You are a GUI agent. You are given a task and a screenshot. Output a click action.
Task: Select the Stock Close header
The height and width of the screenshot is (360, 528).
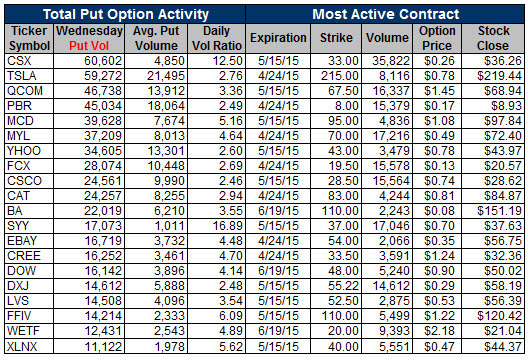[x=493, y=38]
